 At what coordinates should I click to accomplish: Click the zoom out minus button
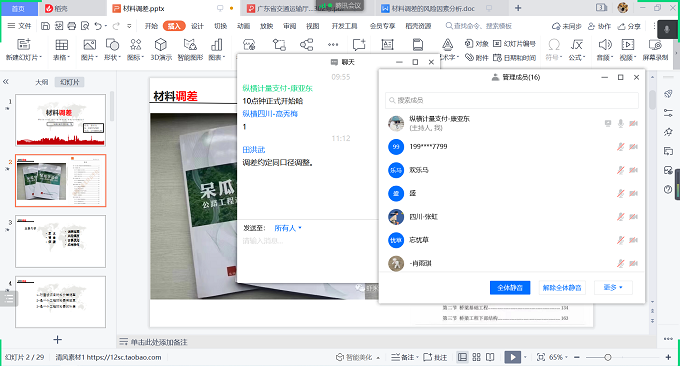click(x=577, y=357)
